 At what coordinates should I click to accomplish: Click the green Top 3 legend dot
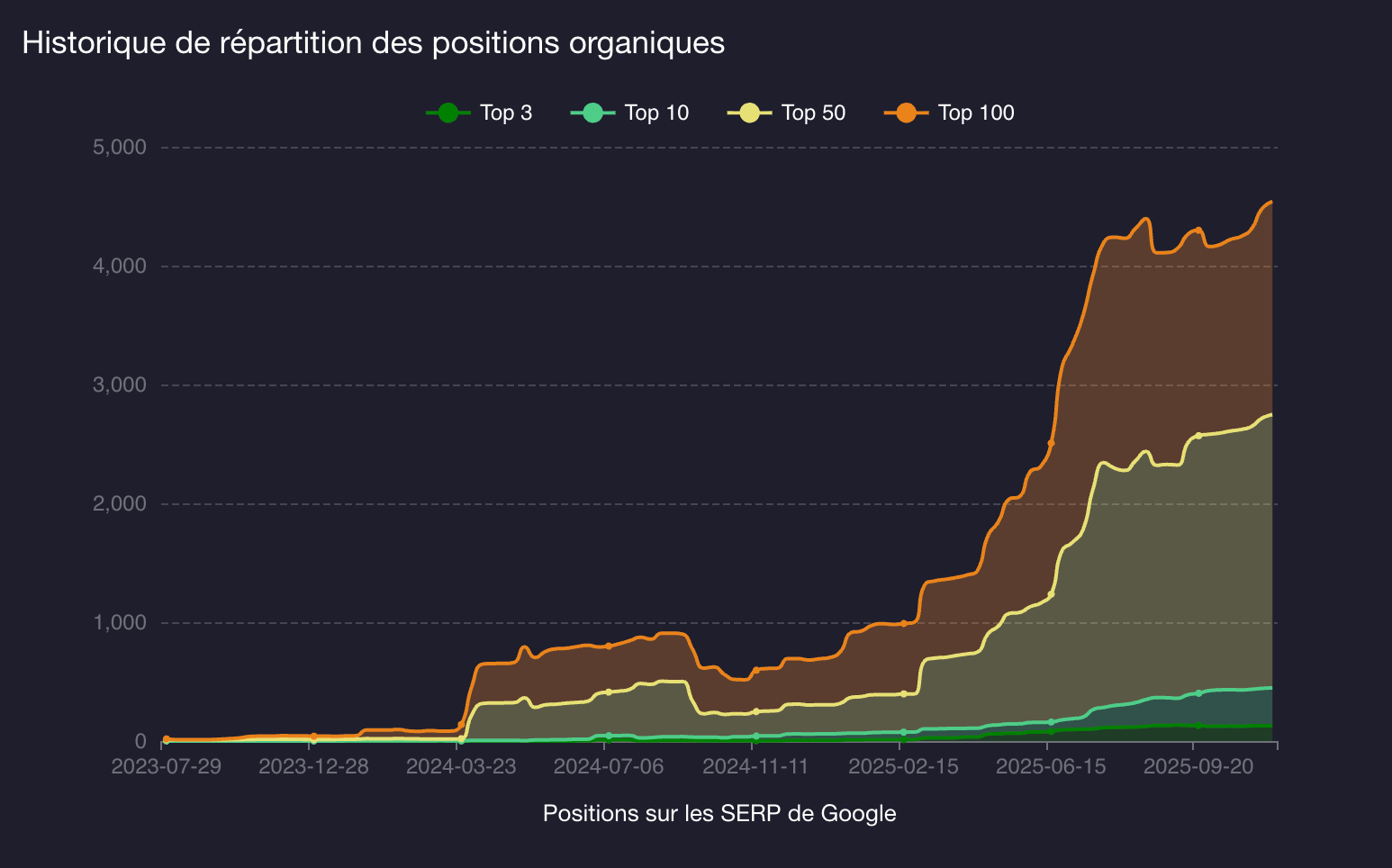(447, 112)
